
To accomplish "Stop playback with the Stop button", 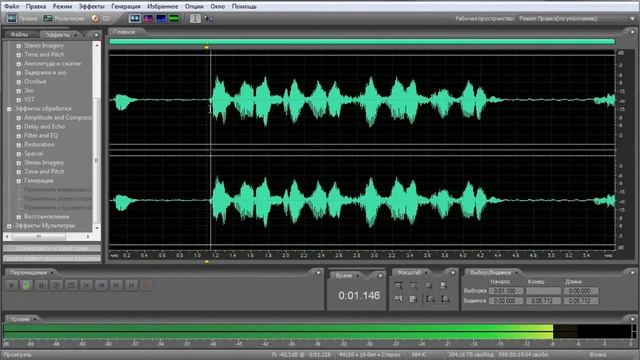I will pos(11,285).
